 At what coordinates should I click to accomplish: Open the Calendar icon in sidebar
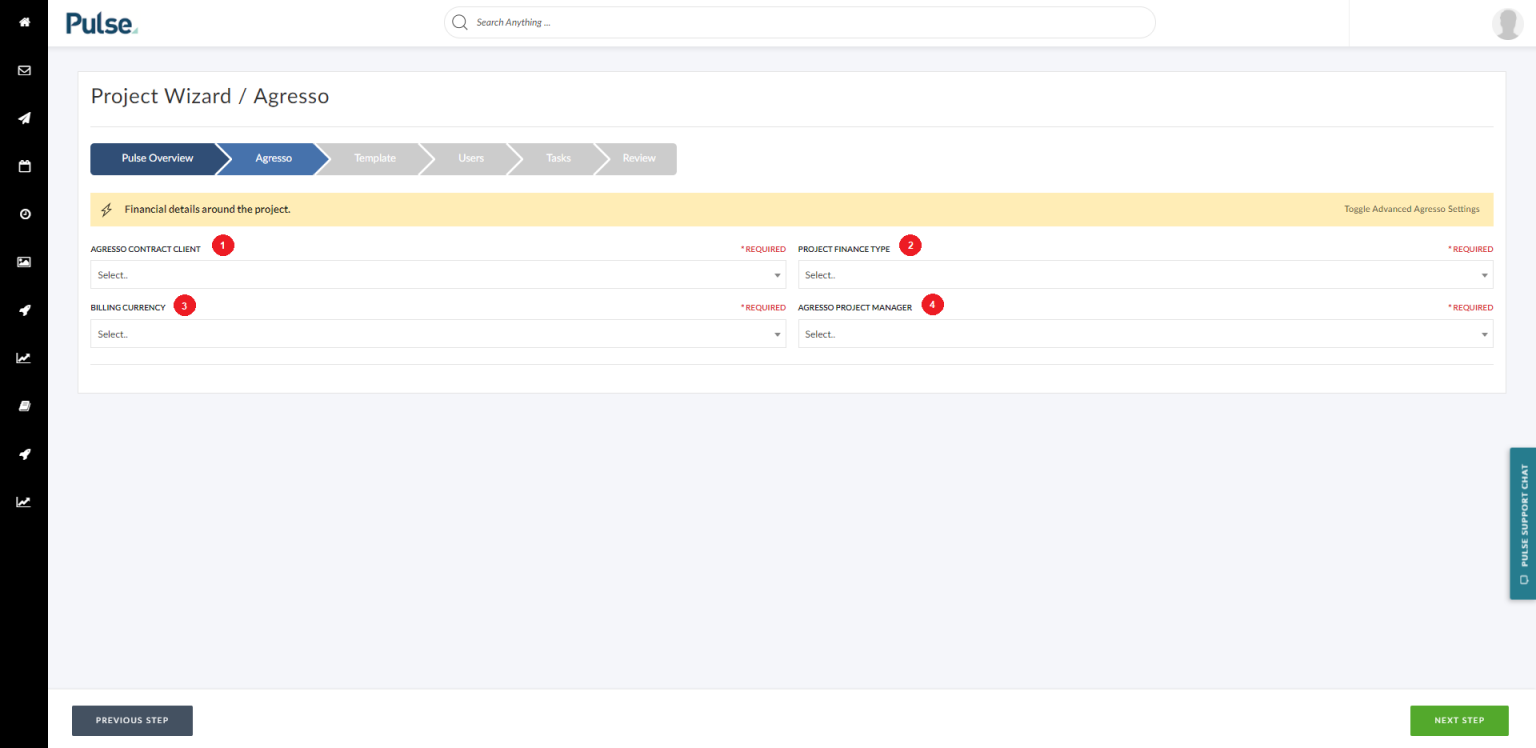[x=23, y=166]
